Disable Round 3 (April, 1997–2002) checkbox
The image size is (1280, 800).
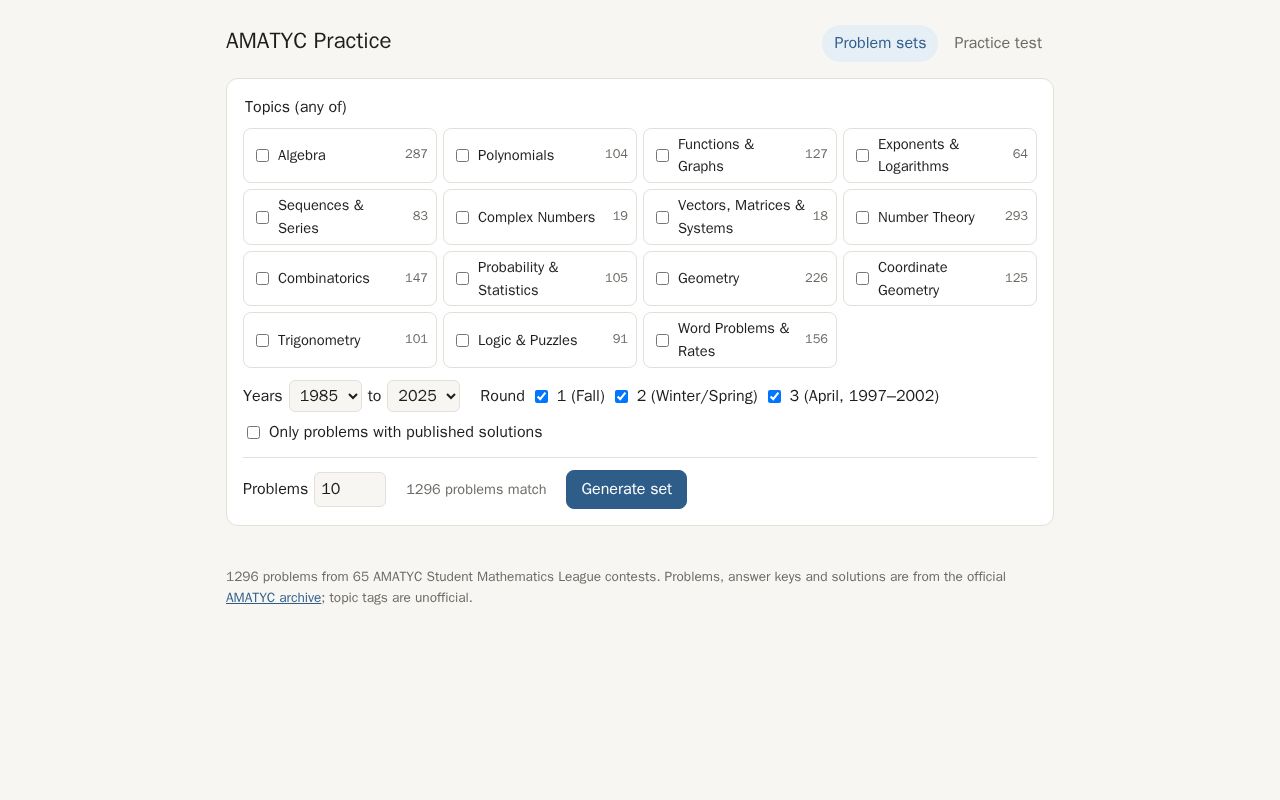point(774,396)
